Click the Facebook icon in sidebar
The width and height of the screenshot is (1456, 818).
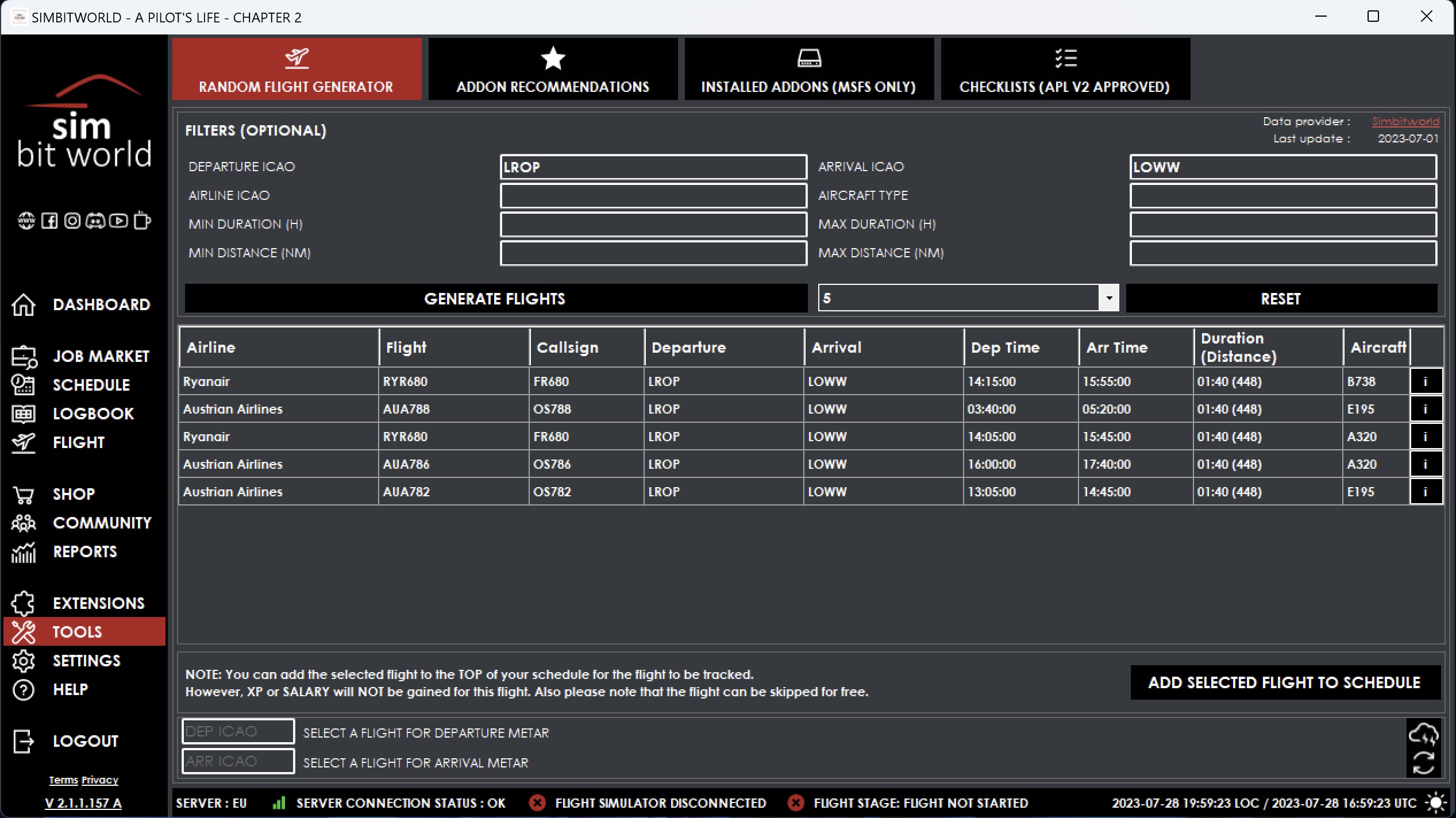(x=49, y=221)
